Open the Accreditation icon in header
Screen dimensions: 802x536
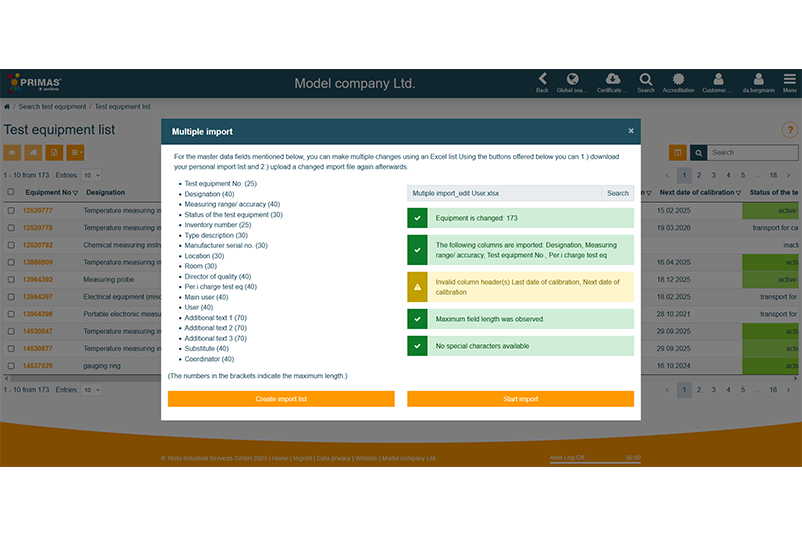coord(679,80)
